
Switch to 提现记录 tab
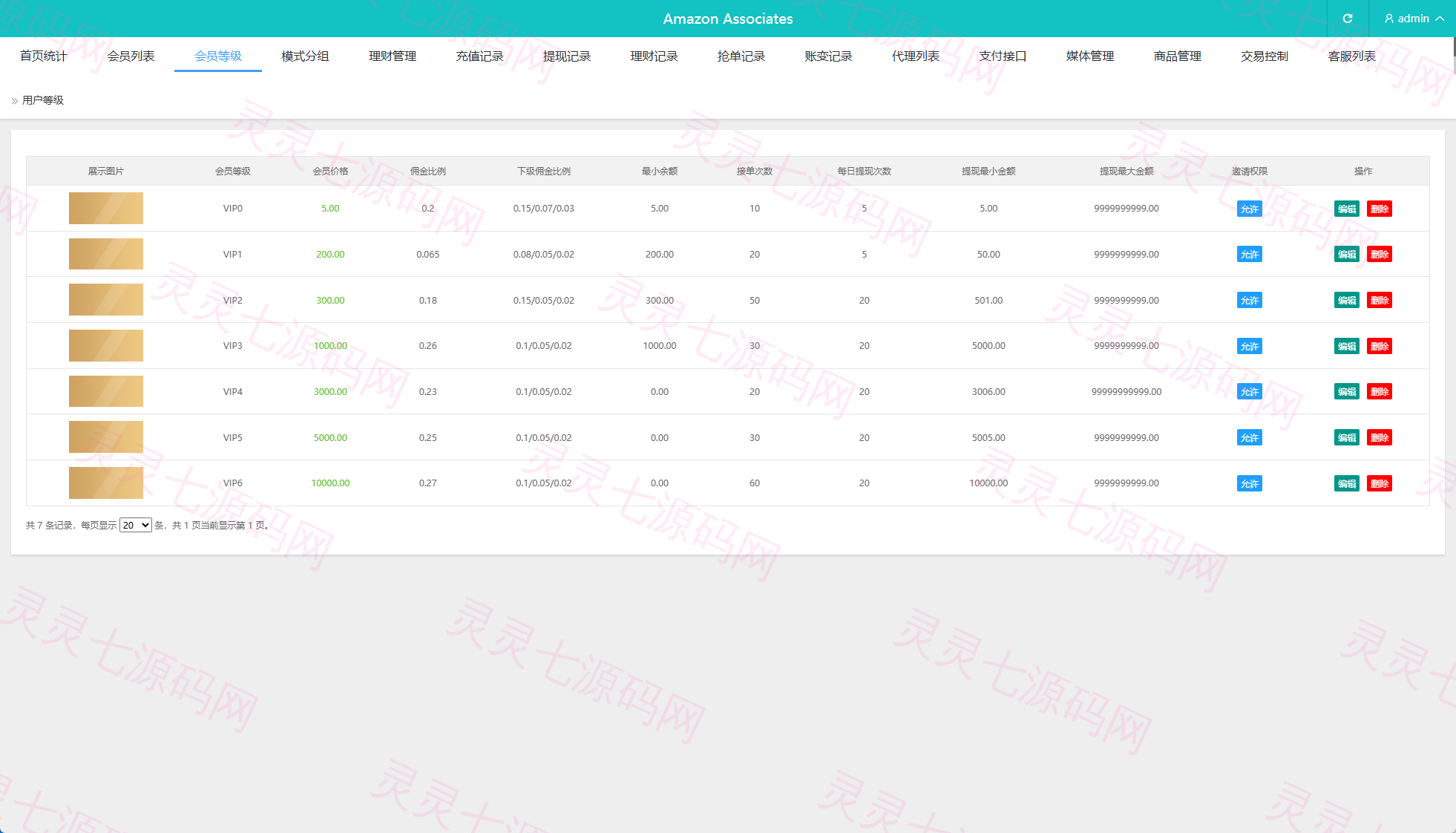pyautogui.click(x=567, y=56)
